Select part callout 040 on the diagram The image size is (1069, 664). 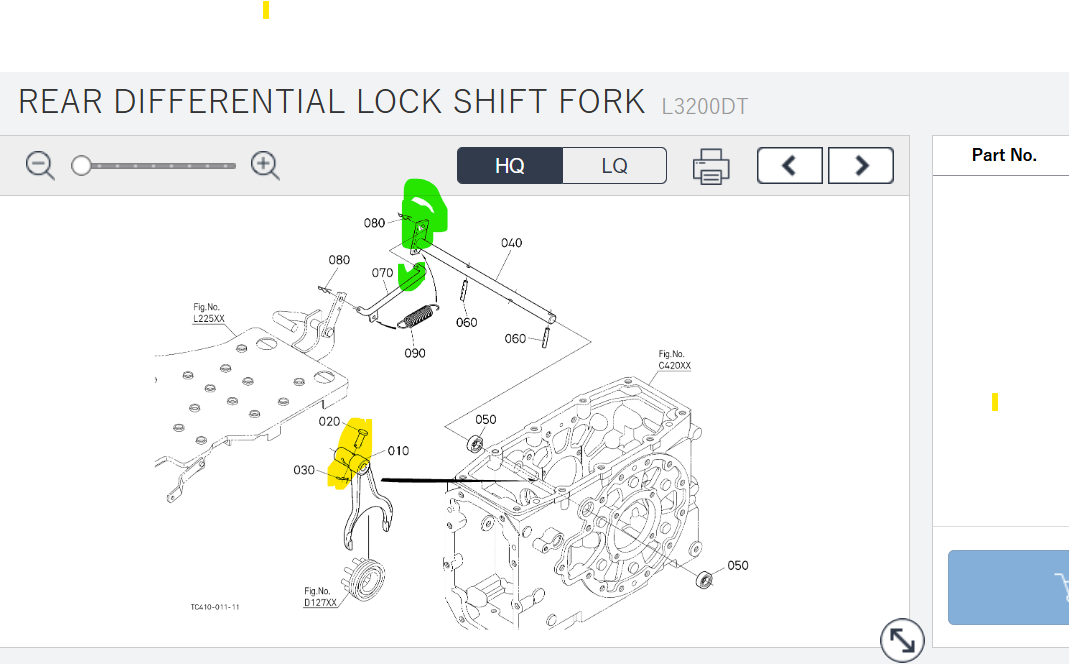[x=511, y=243]
